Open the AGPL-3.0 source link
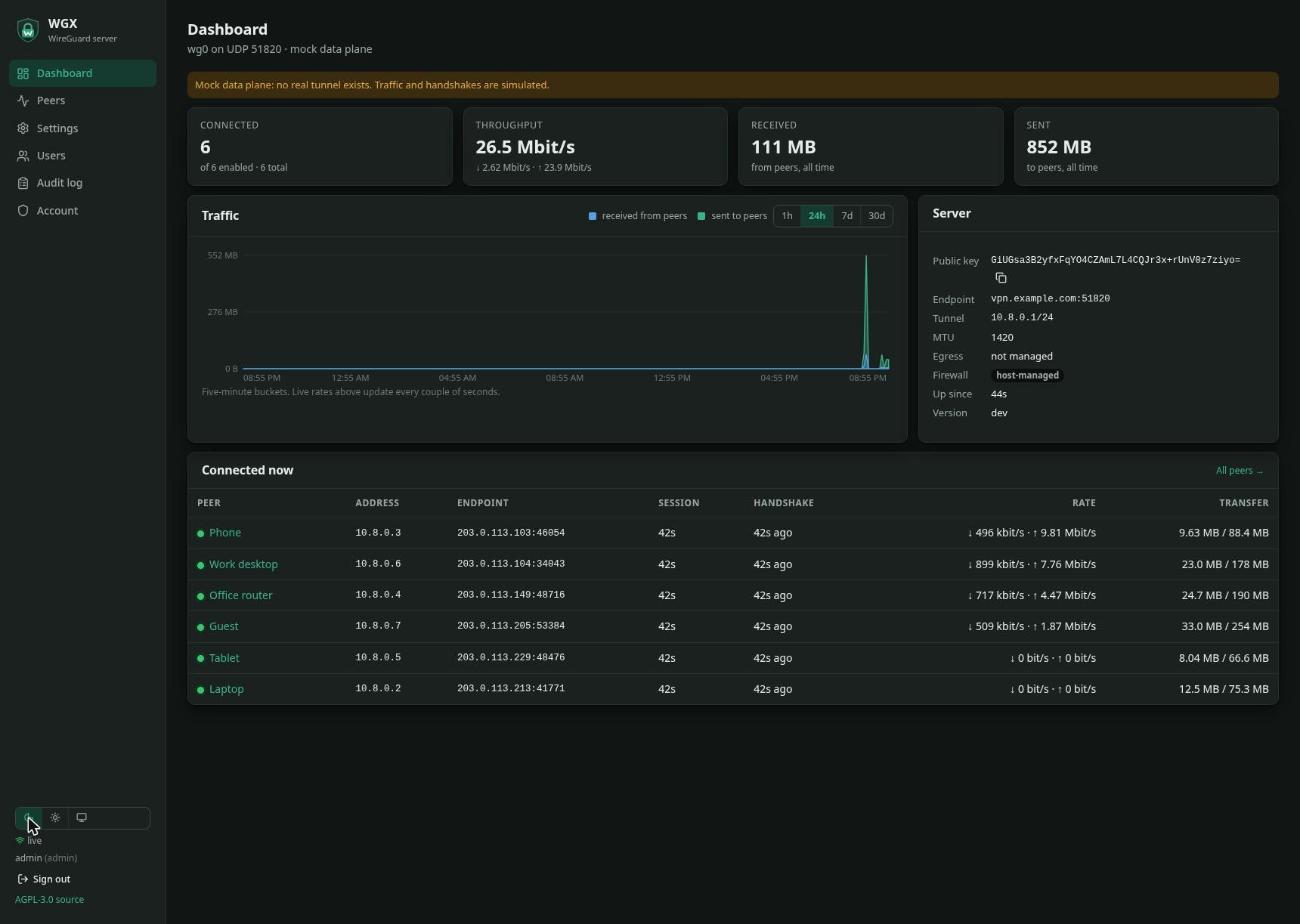Viewport: 1300px width, 924px height. 49,899
